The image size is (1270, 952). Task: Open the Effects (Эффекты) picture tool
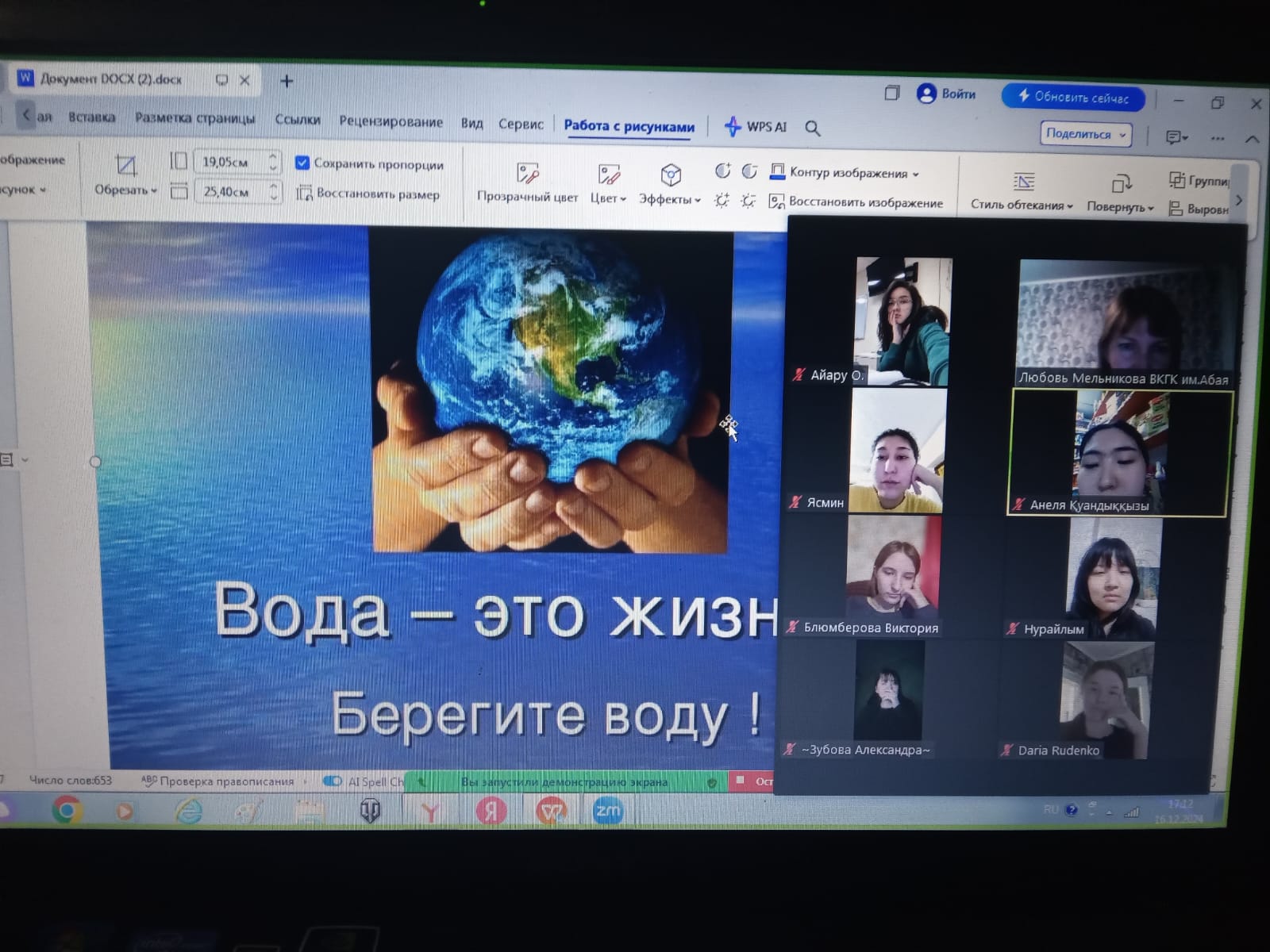pyautogui.click(x=671, y=175)
